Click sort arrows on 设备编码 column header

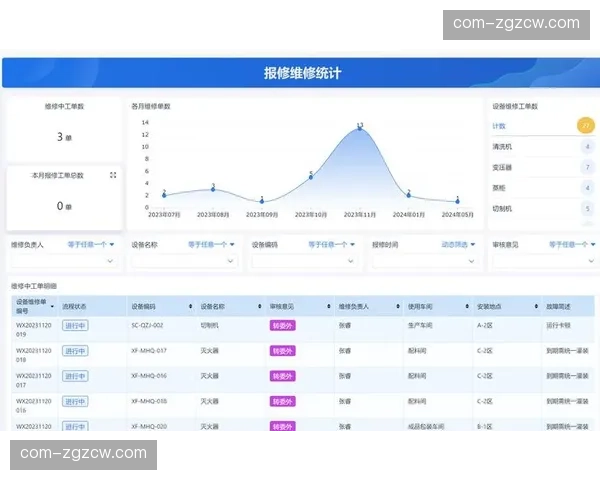[191, 307]
